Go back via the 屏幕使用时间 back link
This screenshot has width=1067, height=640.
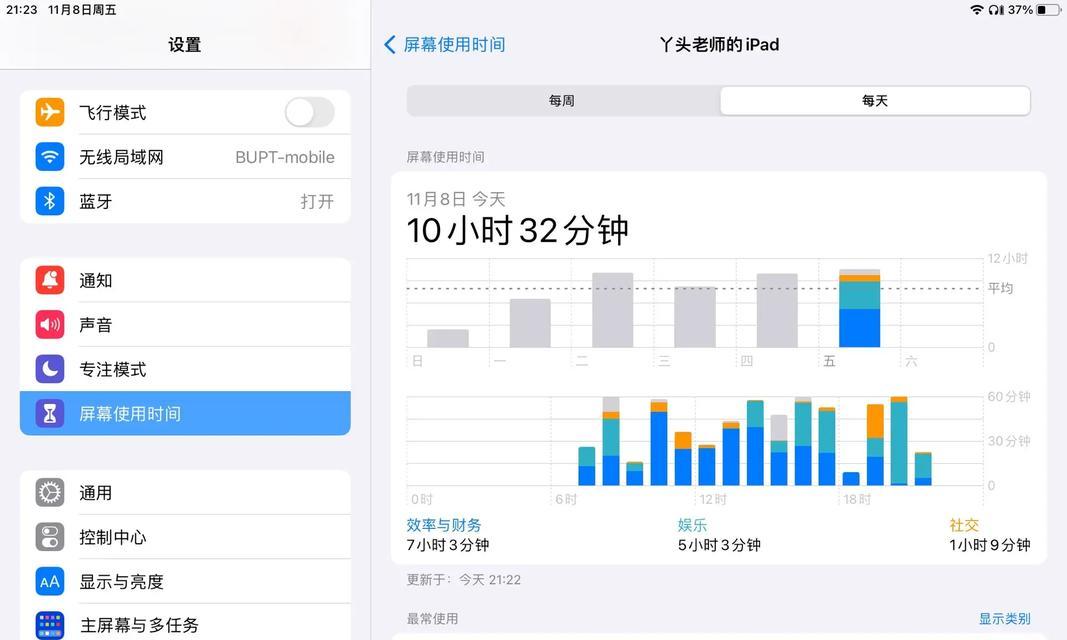point(445,45)
